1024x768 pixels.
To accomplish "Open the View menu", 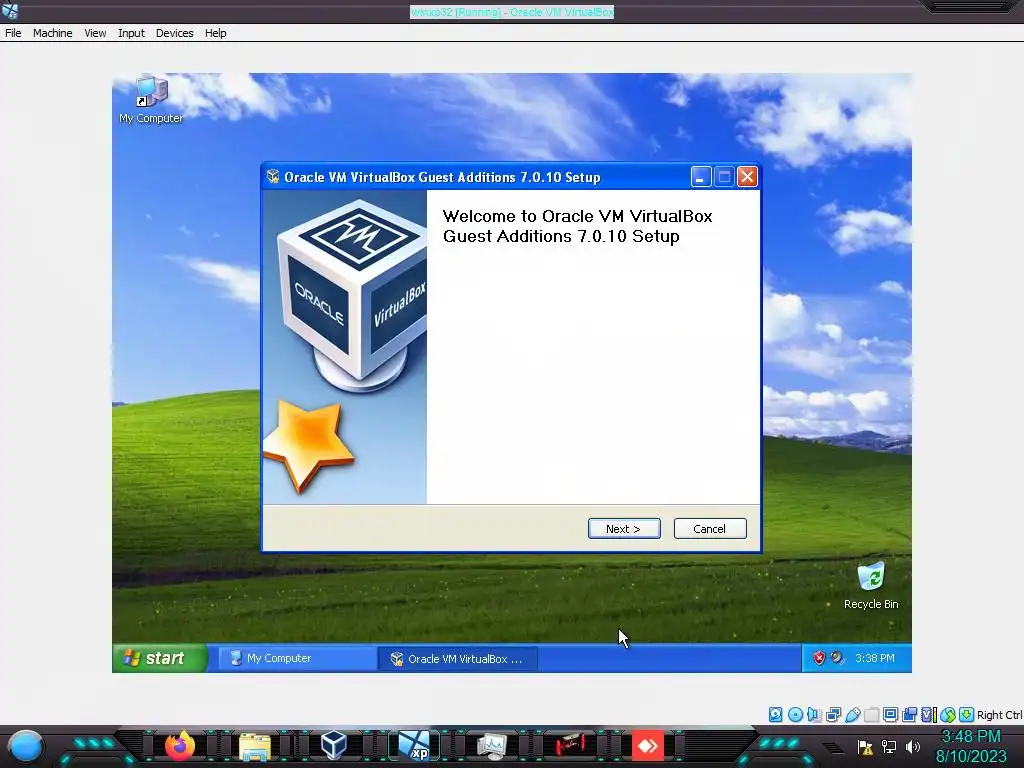I will click(x=95, y=33).
